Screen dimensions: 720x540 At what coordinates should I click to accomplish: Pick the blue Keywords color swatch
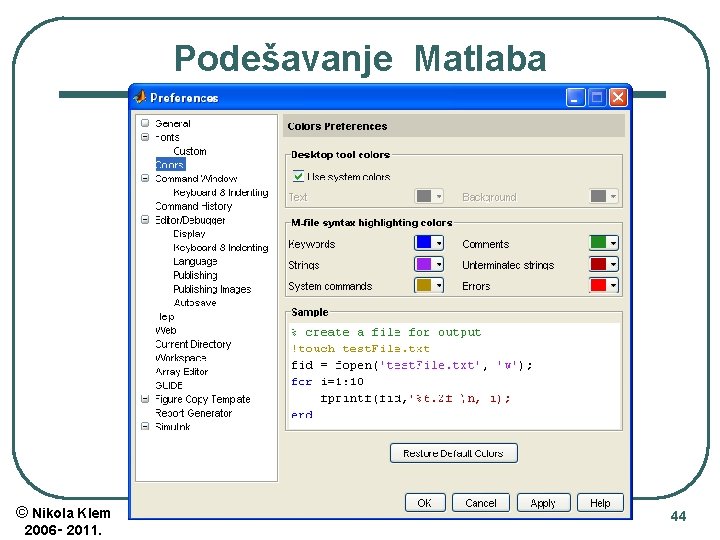coord(424,242)
